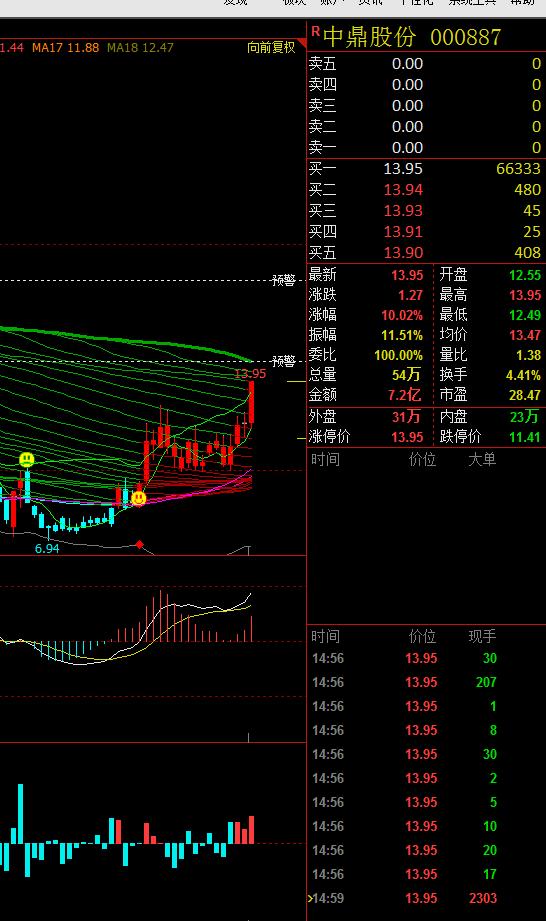Click the lower 预警 alert line label
Viewport: 546px width, 921px height.
point(284,361)
